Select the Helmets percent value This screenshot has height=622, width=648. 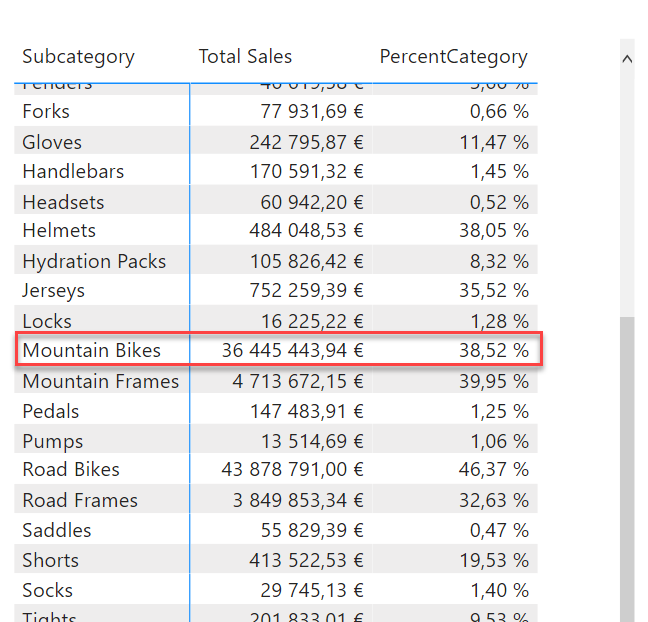point(494,231)
